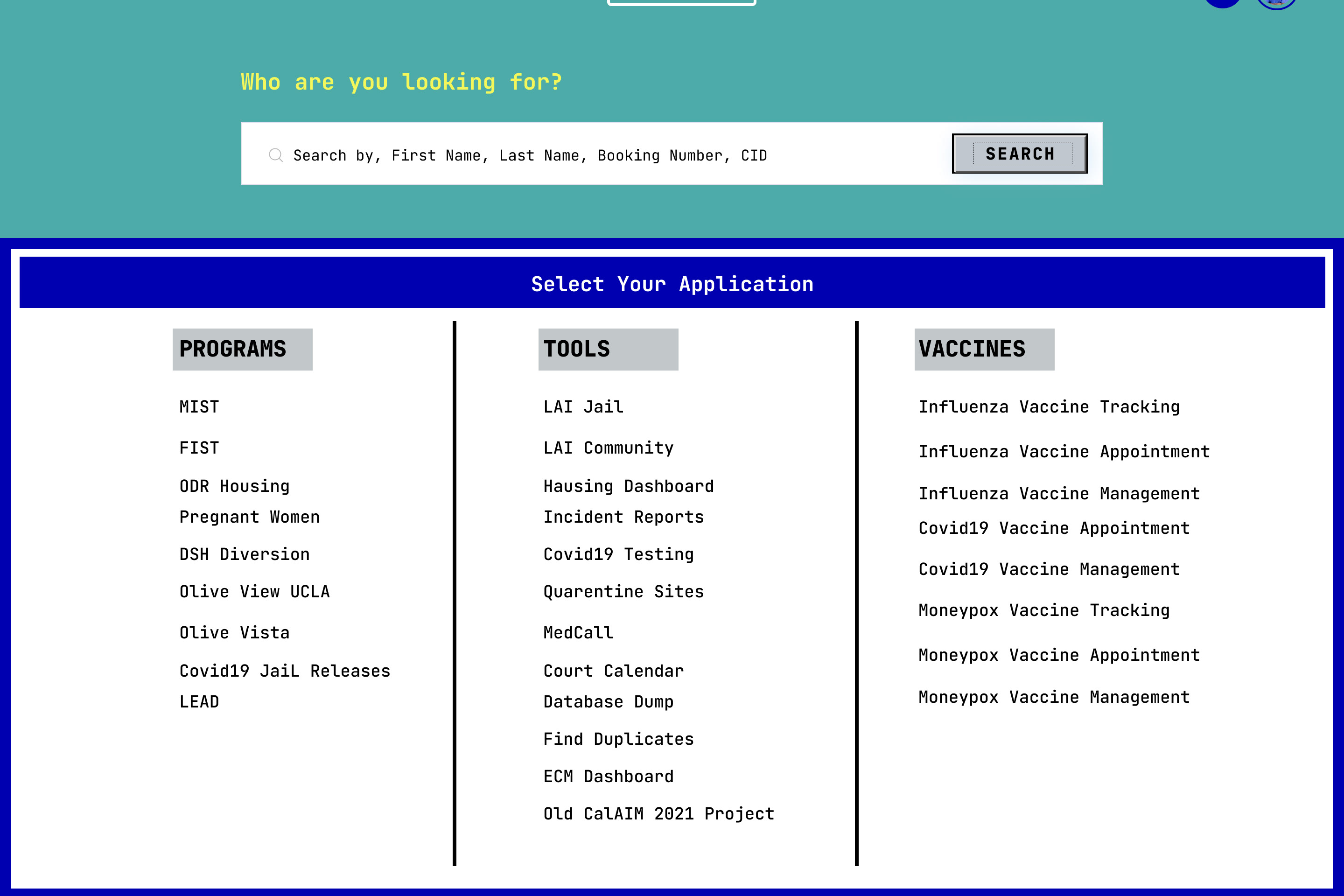
Task: Click the PROGRAMS section heading
Action: pos(242,349)
